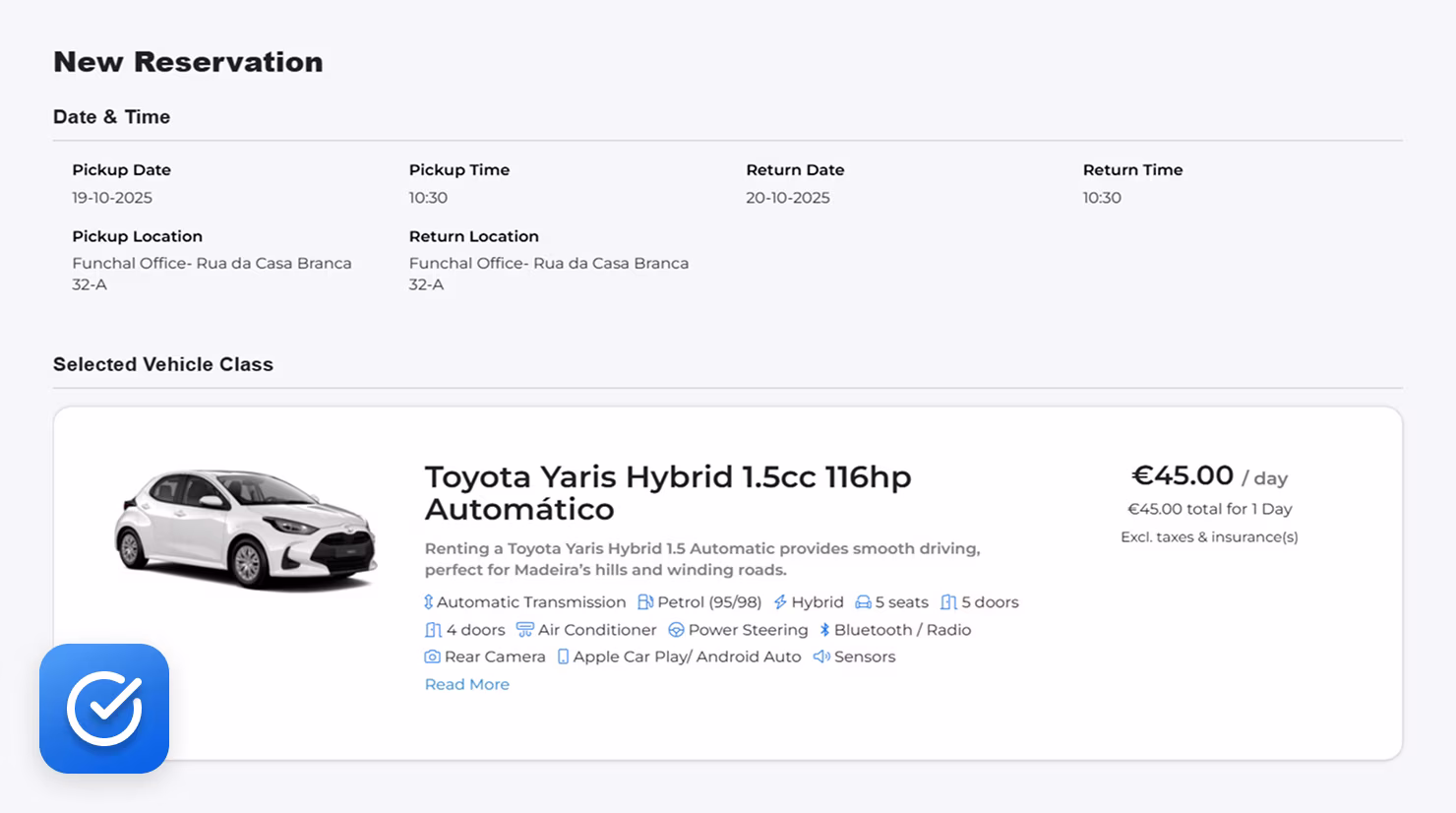
Task: Click the Hybrid lightning bolt icon
Action: [780, 602]
